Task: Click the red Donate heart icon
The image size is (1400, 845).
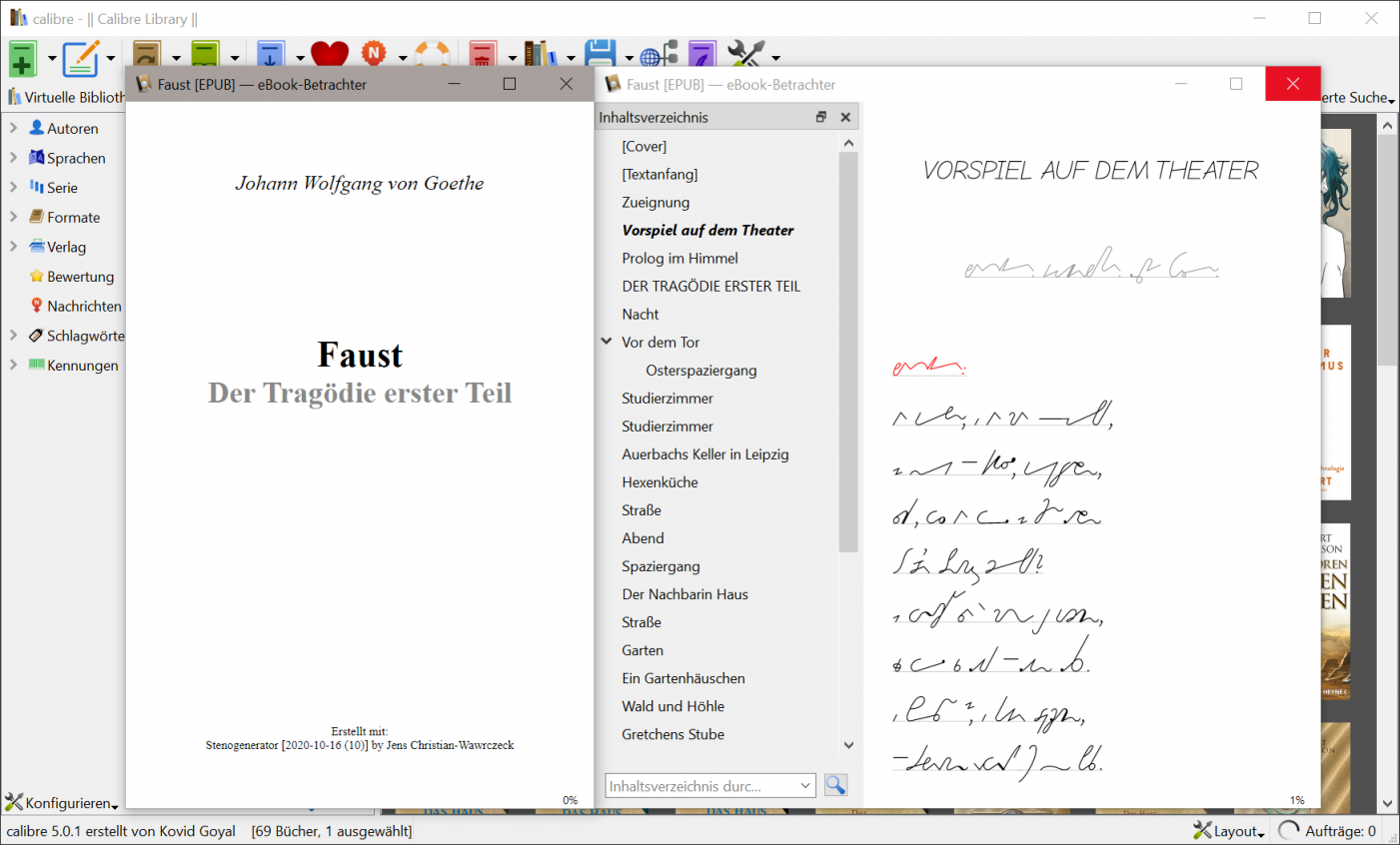Action: (x=330, y=54)
